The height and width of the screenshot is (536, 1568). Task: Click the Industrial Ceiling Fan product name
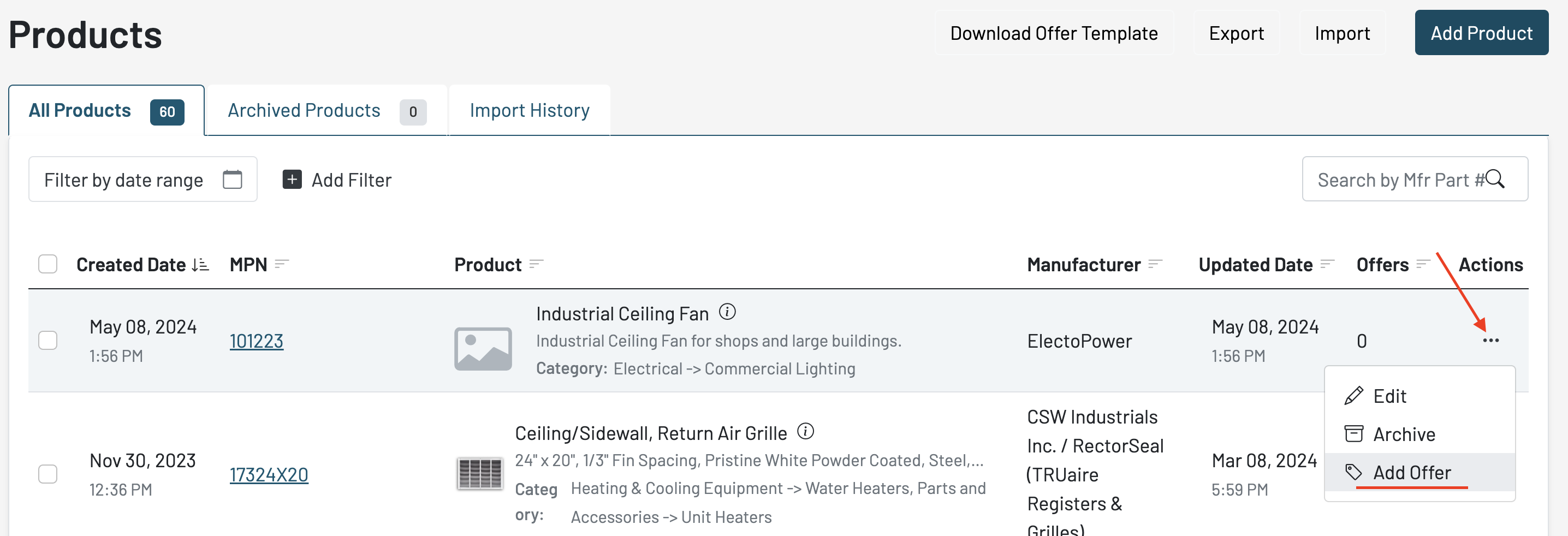pos(622,313)
